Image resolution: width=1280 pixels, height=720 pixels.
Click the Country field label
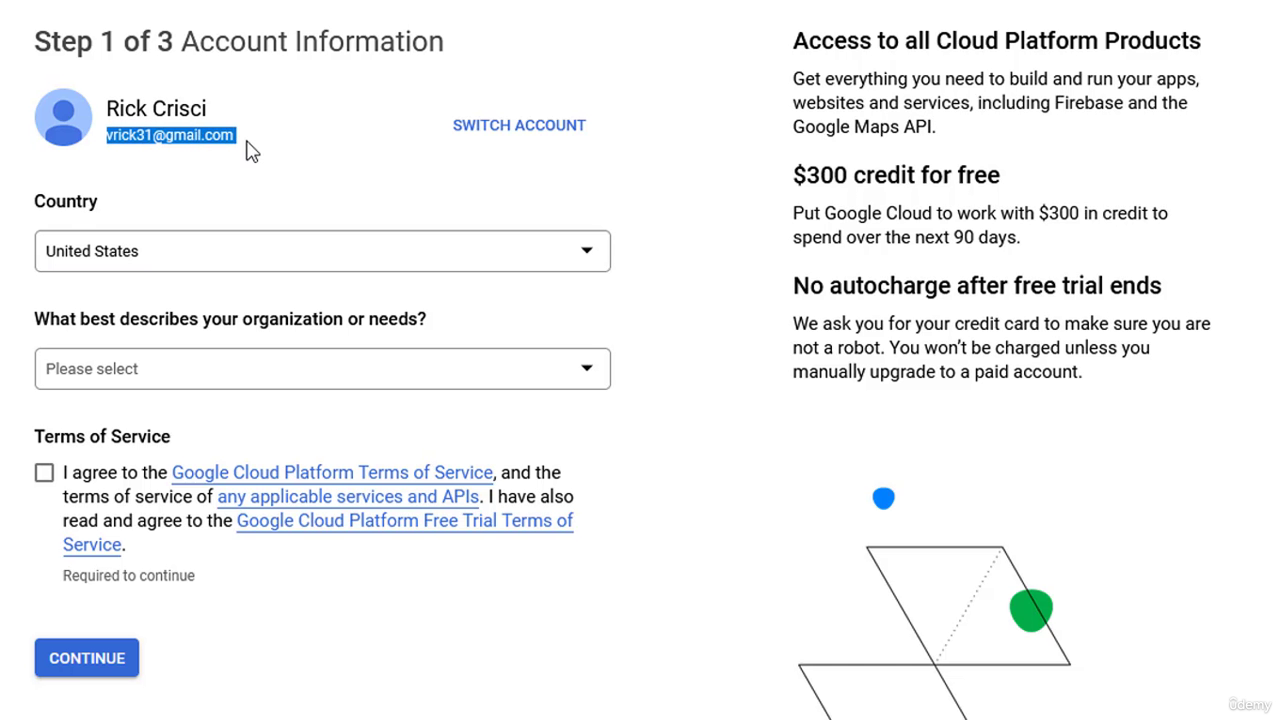66,201
